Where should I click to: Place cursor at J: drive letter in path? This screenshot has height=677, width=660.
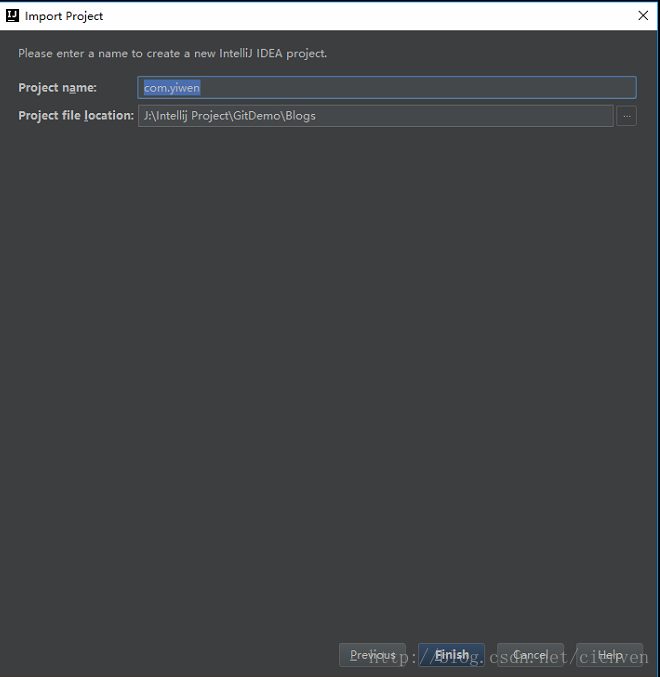pos(146,116)
